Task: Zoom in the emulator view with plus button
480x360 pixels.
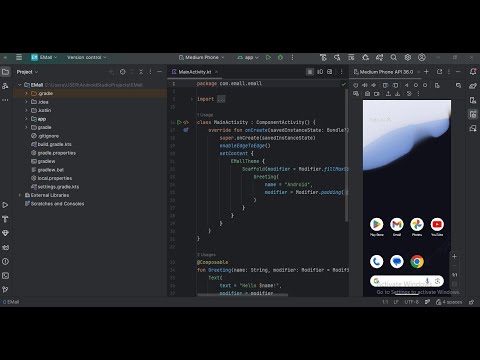Action: coord(454,256)
